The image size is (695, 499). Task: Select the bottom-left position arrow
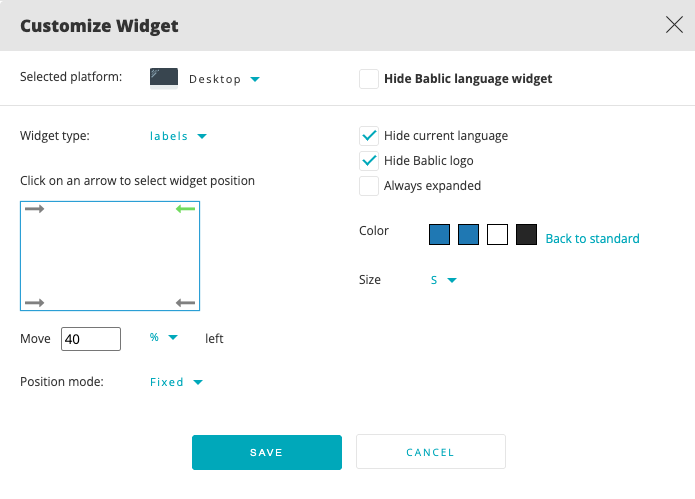pyautogui.click(x=35, y=302)
